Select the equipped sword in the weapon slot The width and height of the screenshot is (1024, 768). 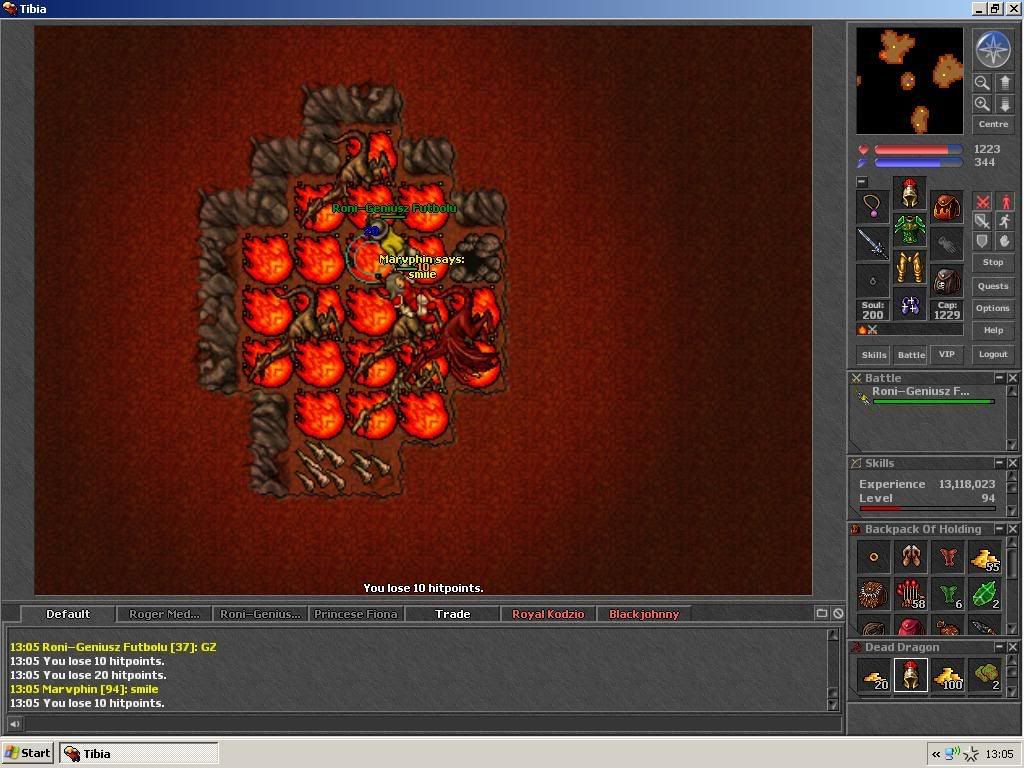click(x=872, y=244)
